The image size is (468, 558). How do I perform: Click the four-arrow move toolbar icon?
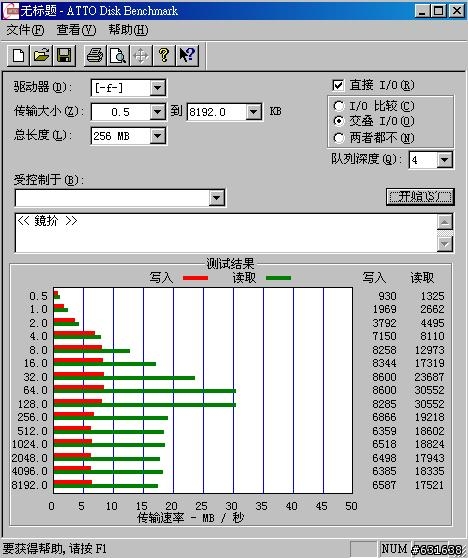(x=141, y=56)
